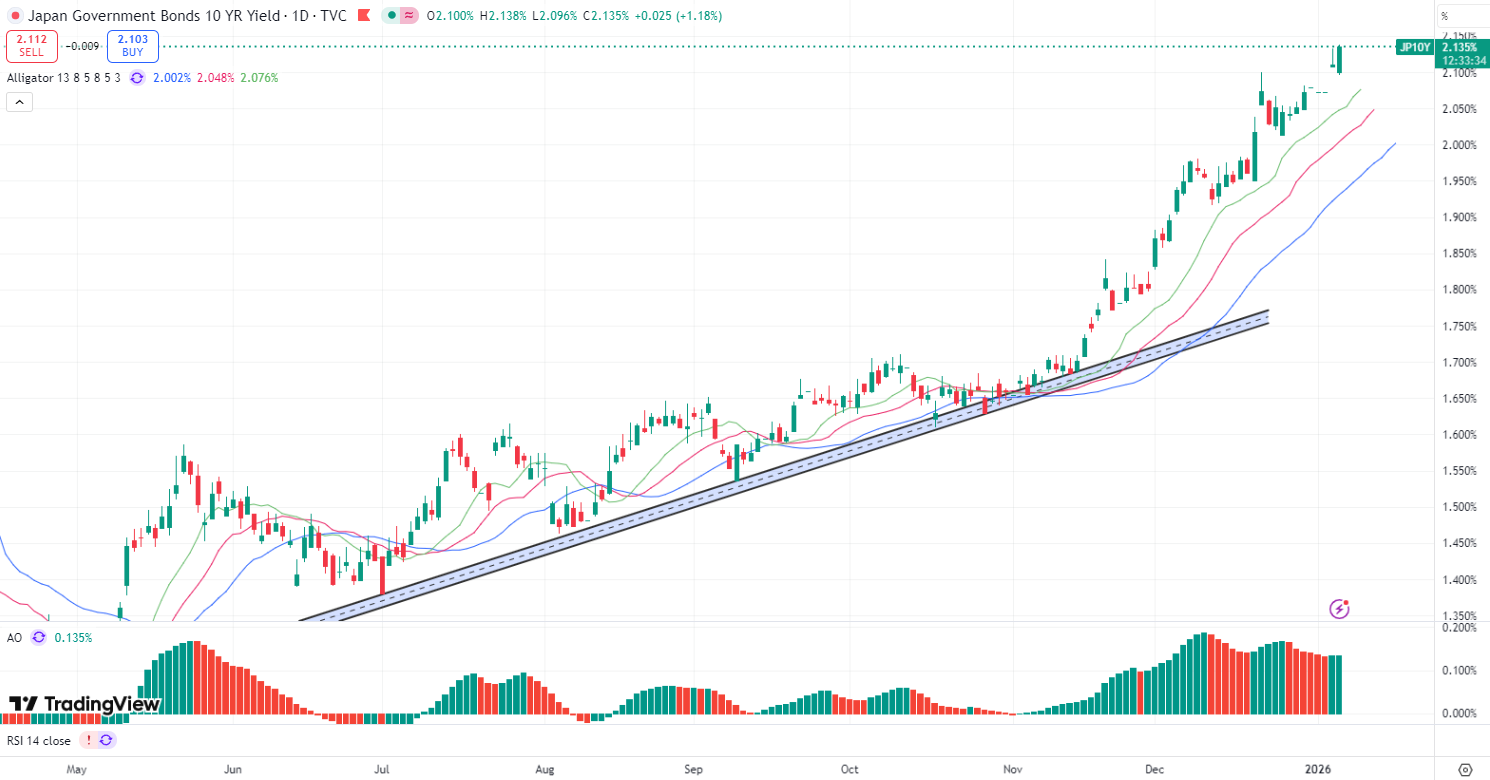Click the red symbol flag icon

click(x=15, y=16)
